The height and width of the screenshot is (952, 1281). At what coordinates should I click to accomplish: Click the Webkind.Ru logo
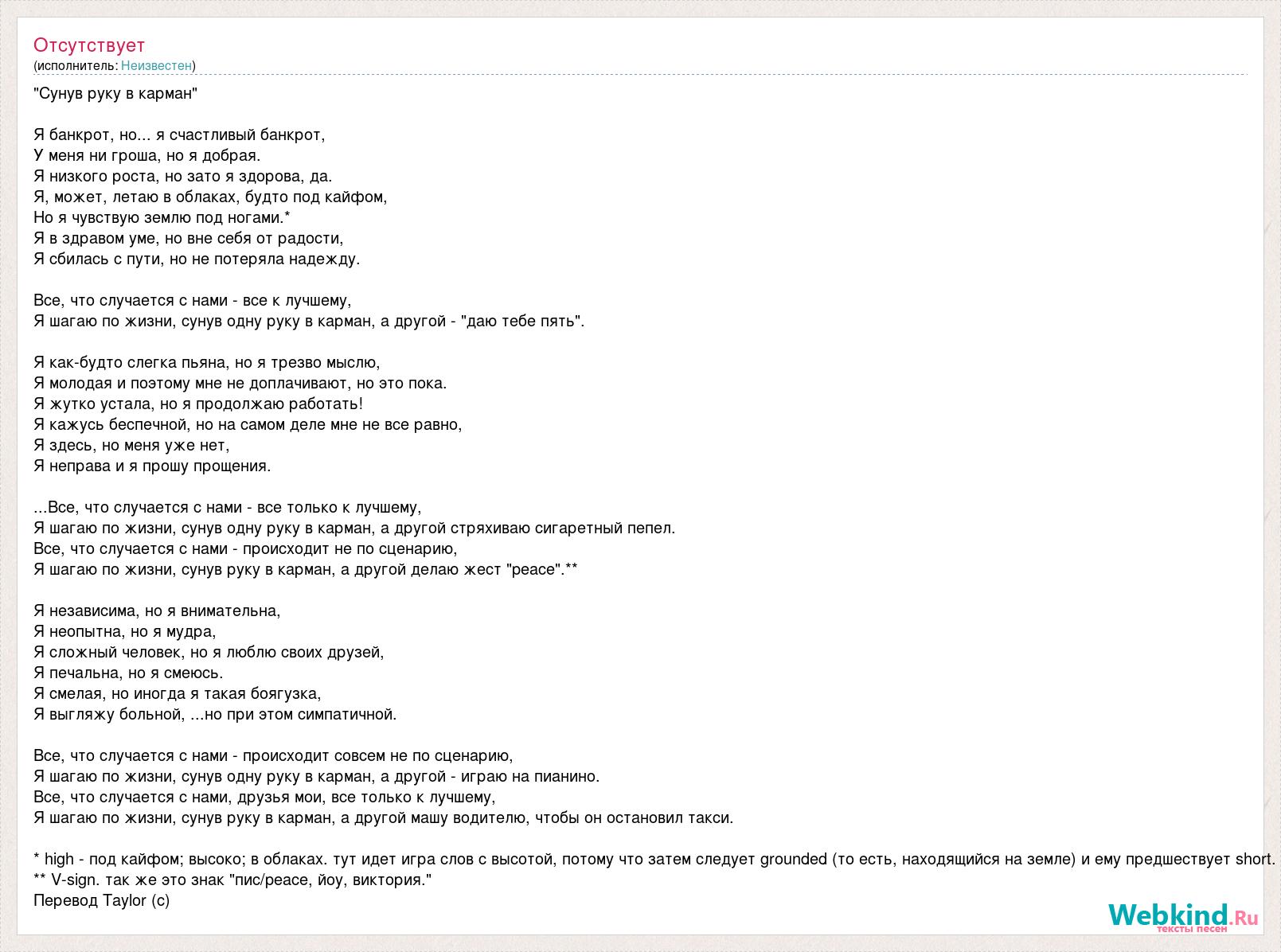[1183, 917]
